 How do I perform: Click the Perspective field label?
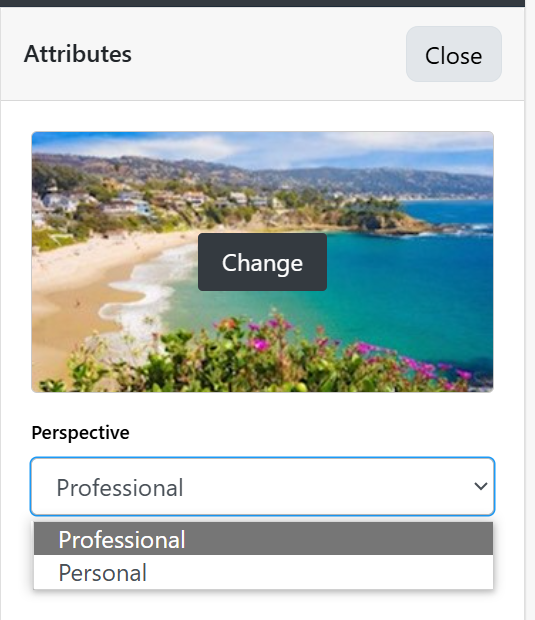[x=80, y=433]
